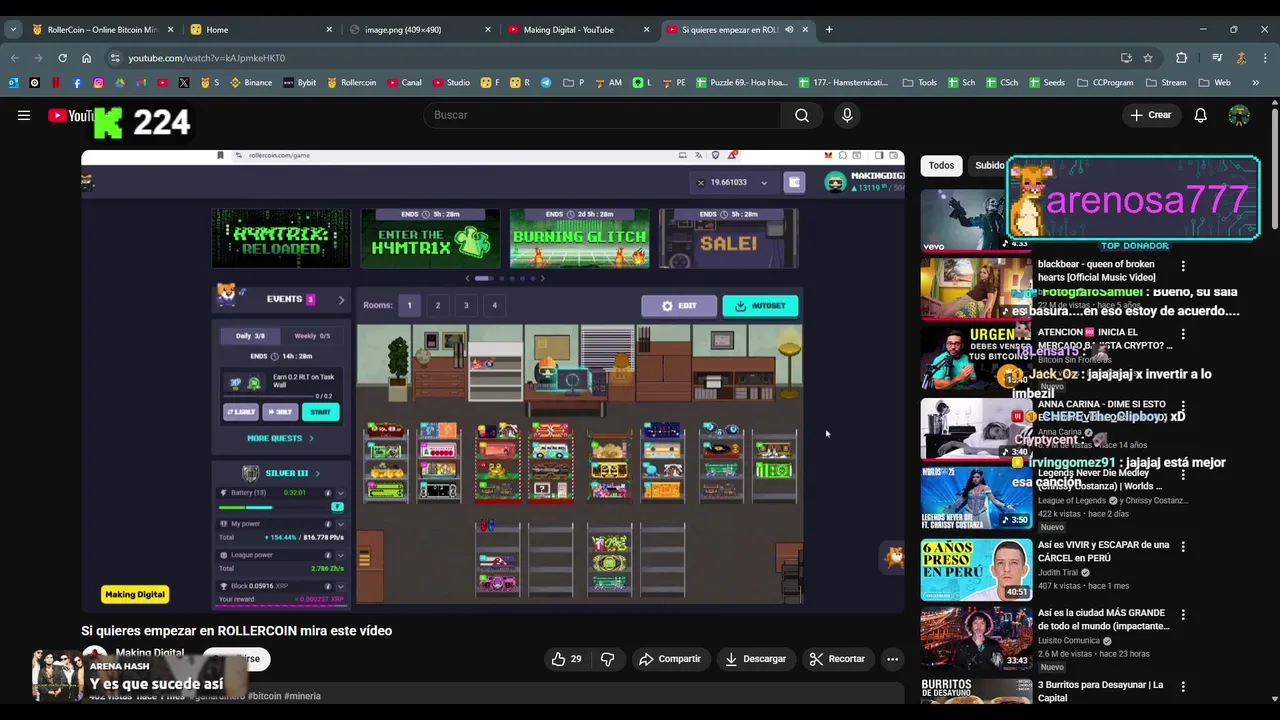Open the Web bookmark folder

click(1214, 83)
